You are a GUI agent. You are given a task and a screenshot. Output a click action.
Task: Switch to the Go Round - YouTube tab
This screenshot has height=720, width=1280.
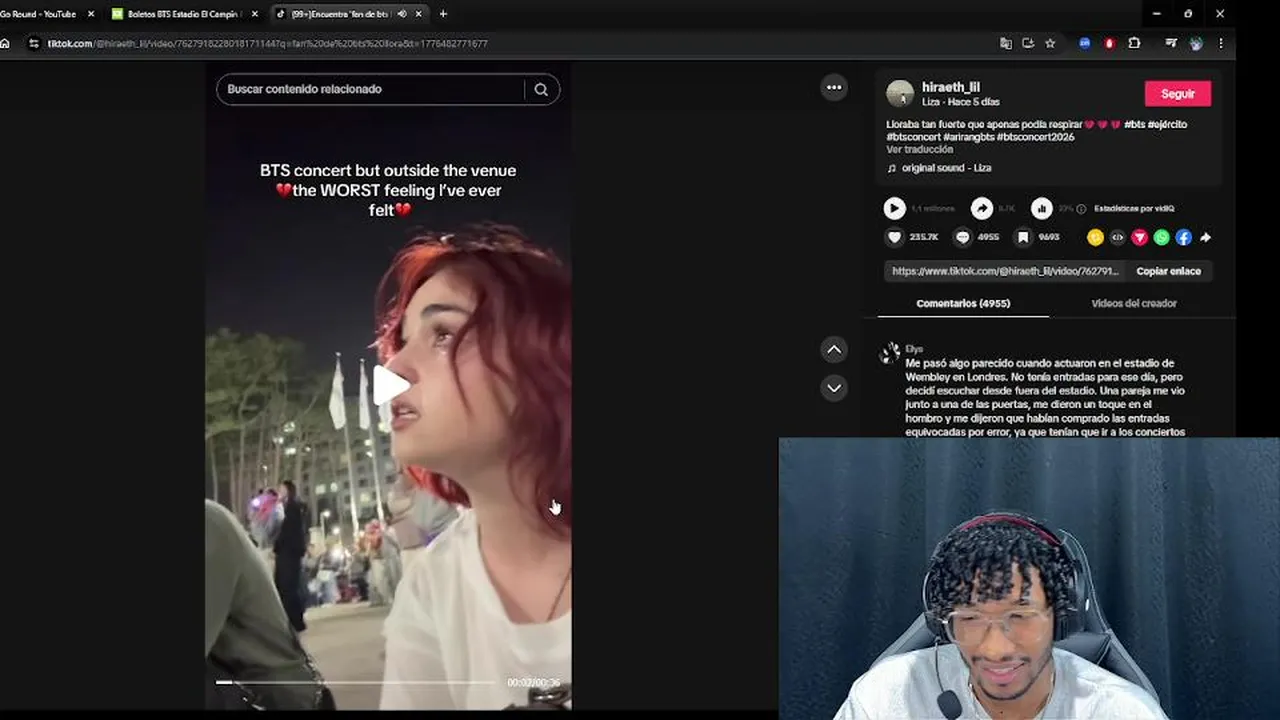pyautogui.click(x=38, y=14)
